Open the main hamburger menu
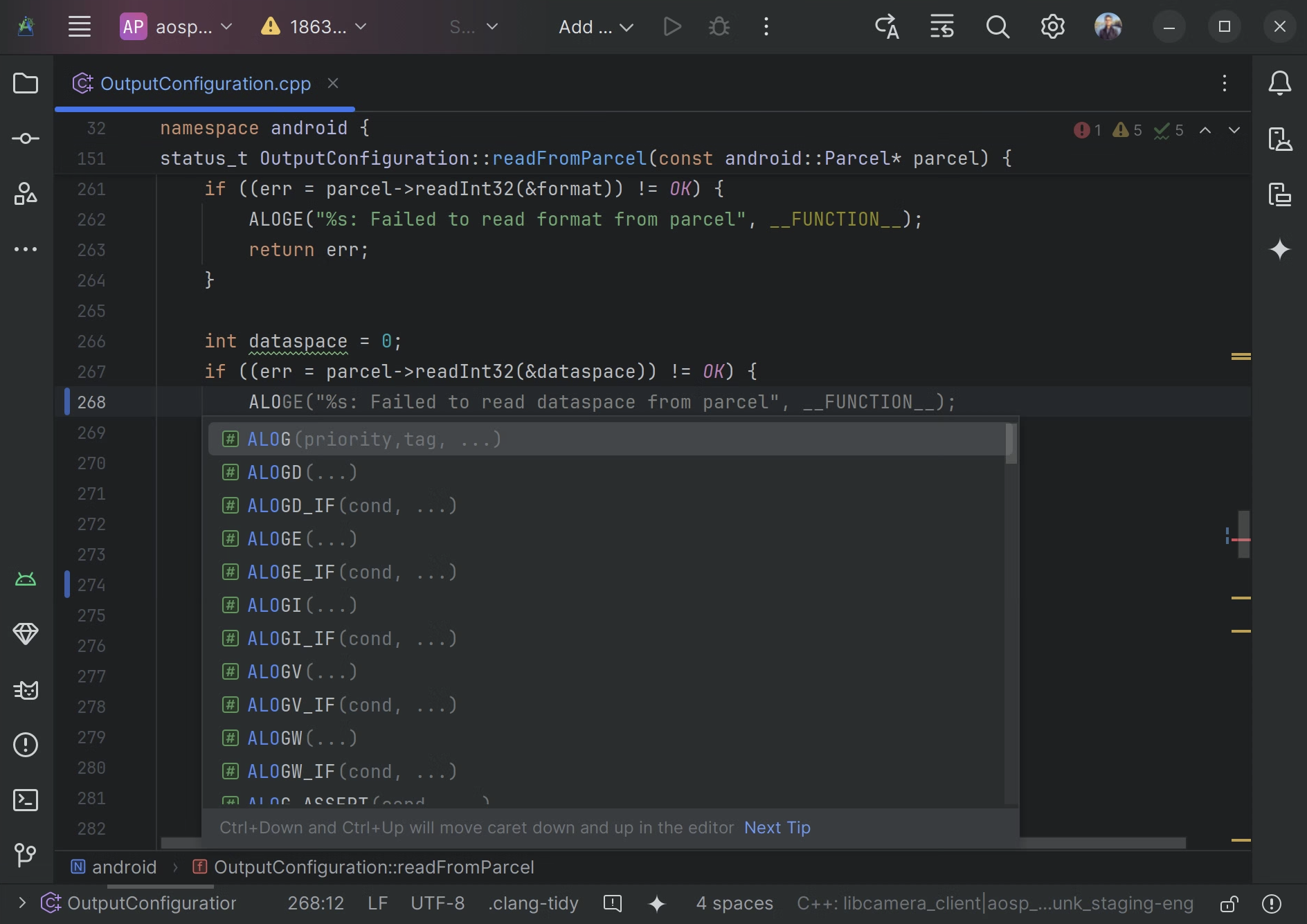The image size is (1307, 924). [80, 26]
